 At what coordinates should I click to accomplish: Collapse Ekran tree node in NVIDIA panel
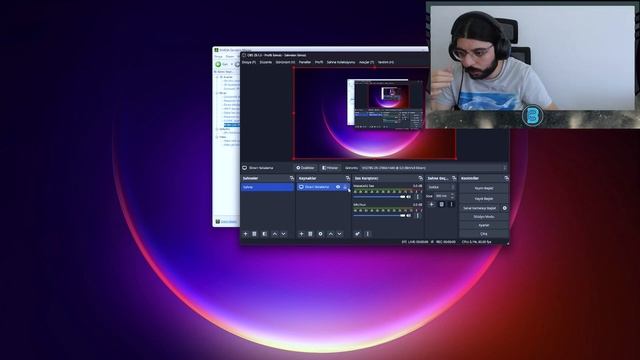(x=217, y=93)
